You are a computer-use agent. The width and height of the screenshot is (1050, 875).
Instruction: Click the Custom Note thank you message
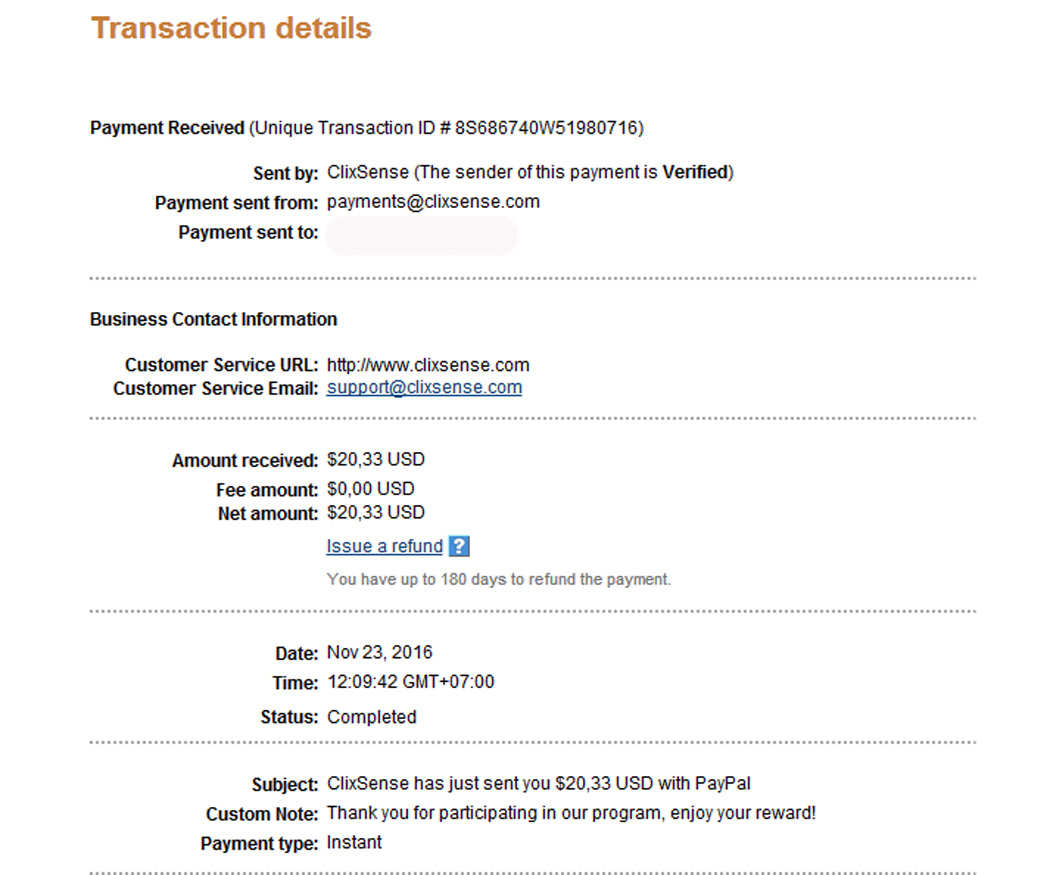tap(571, 813)
